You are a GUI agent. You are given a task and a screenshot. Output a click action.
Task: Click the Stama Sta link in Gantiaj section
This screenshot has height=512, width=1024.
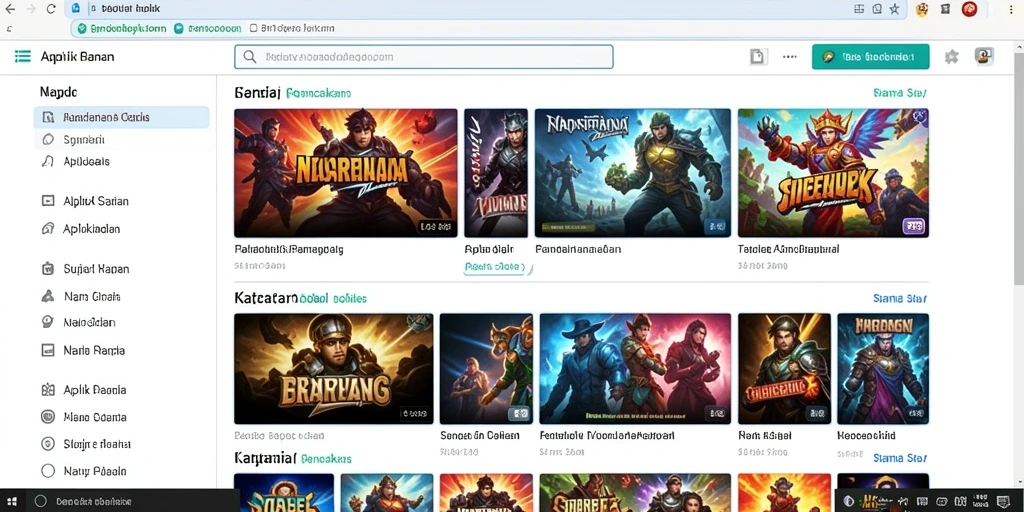pos(900,93)
